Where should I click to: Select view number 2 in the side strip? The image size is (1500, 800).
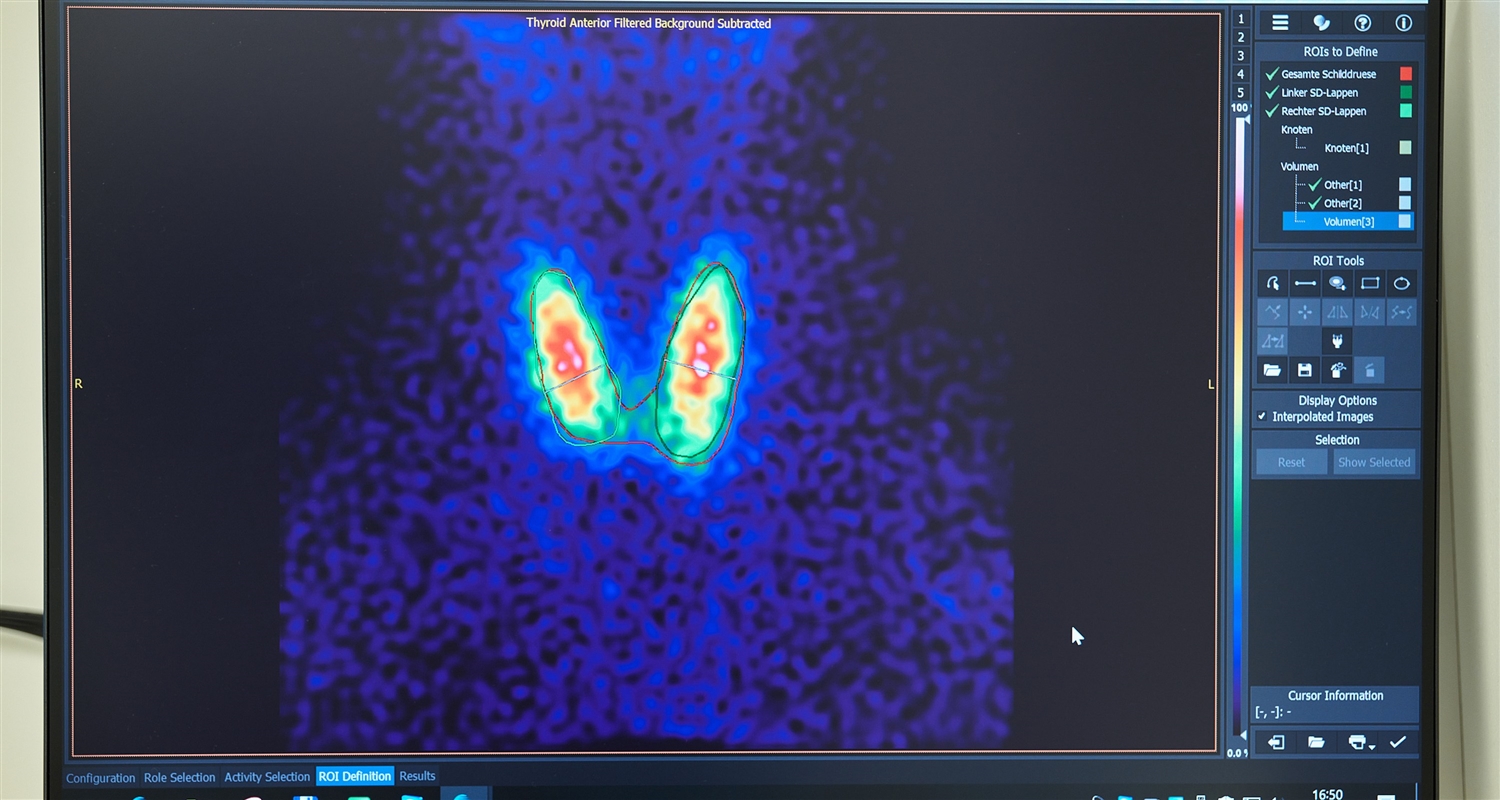[1240, 38]
